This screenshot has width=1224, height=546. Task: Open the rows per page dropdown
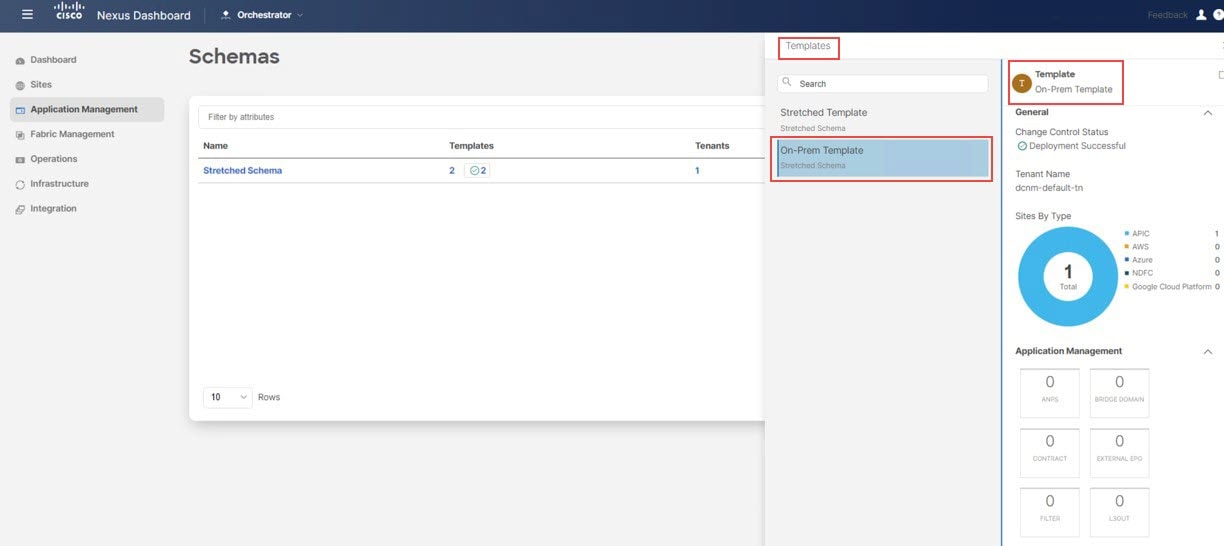pyautogui.click(x=228, y=397)
